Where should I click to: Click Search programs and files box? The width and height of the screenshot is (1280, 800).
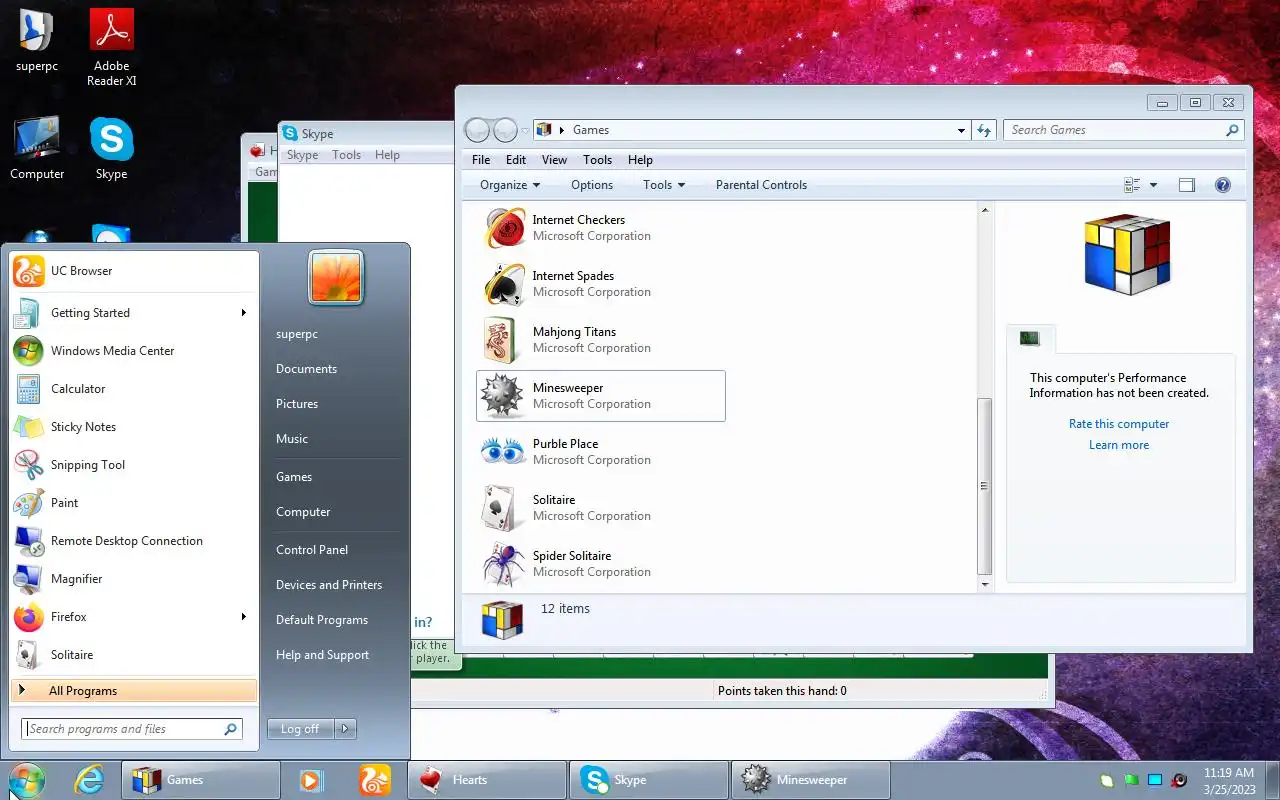132,729
